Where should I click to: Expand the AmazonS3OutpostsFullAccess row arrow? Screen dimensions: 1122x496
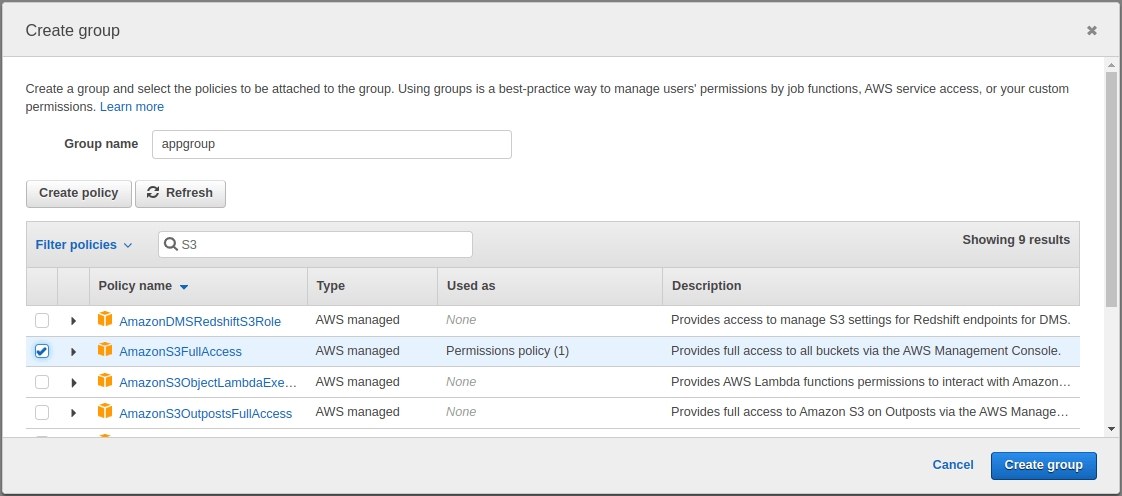74,413
